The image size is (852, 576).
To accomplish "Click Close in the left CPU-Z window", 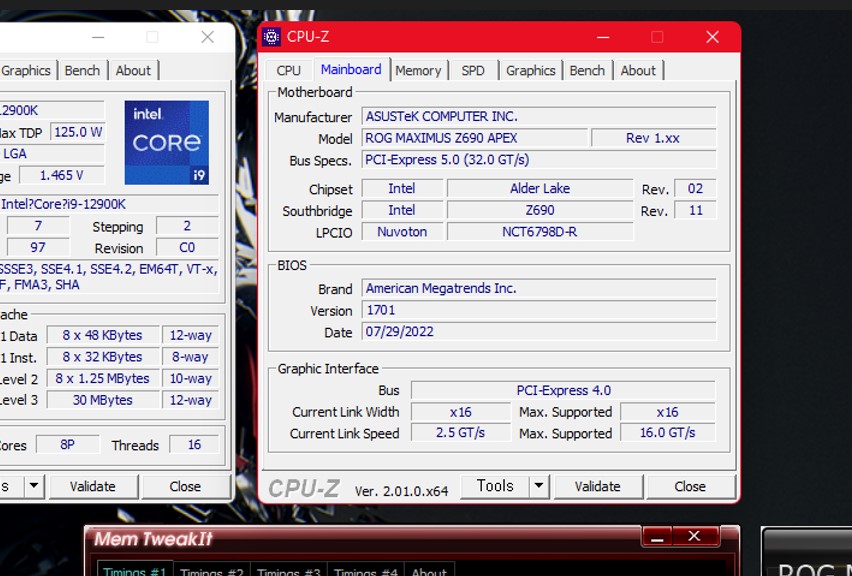I will [185, 486].
